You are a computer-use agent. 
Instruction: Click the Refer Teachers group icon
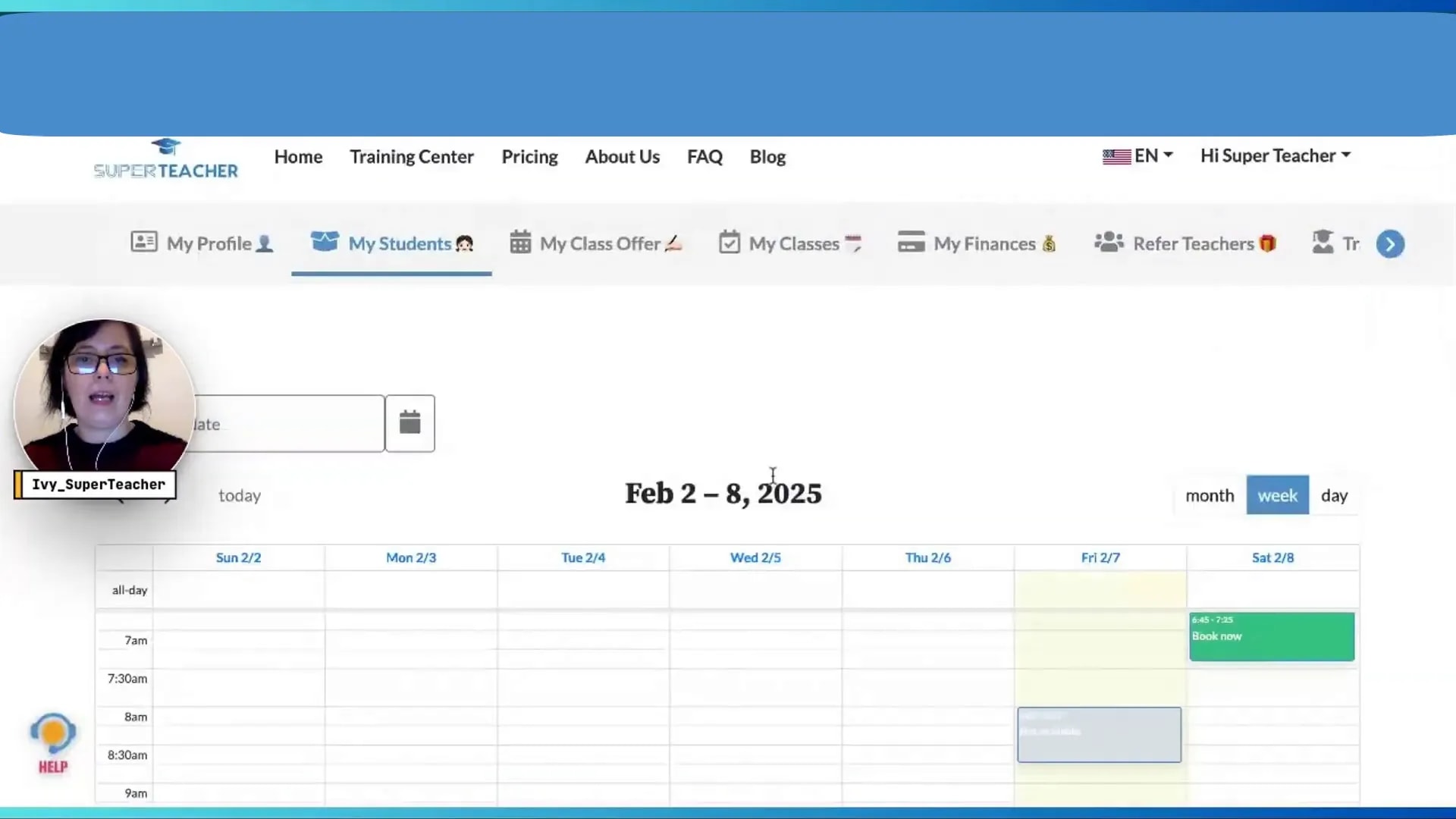1109,241
